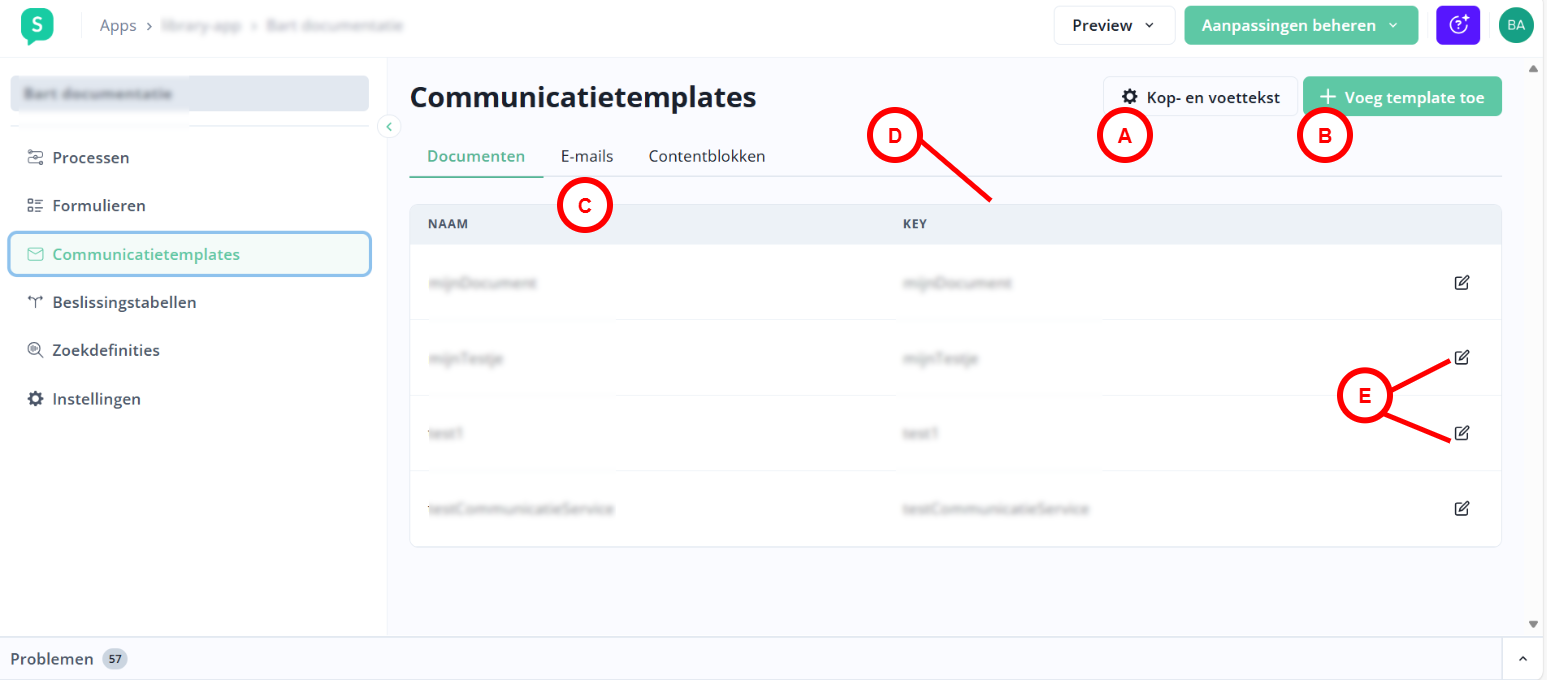Image resolution: width=1547 pixels, height=680 pixels.
Task: Go to Processen in the sidebar
Action: pos(90,157)
